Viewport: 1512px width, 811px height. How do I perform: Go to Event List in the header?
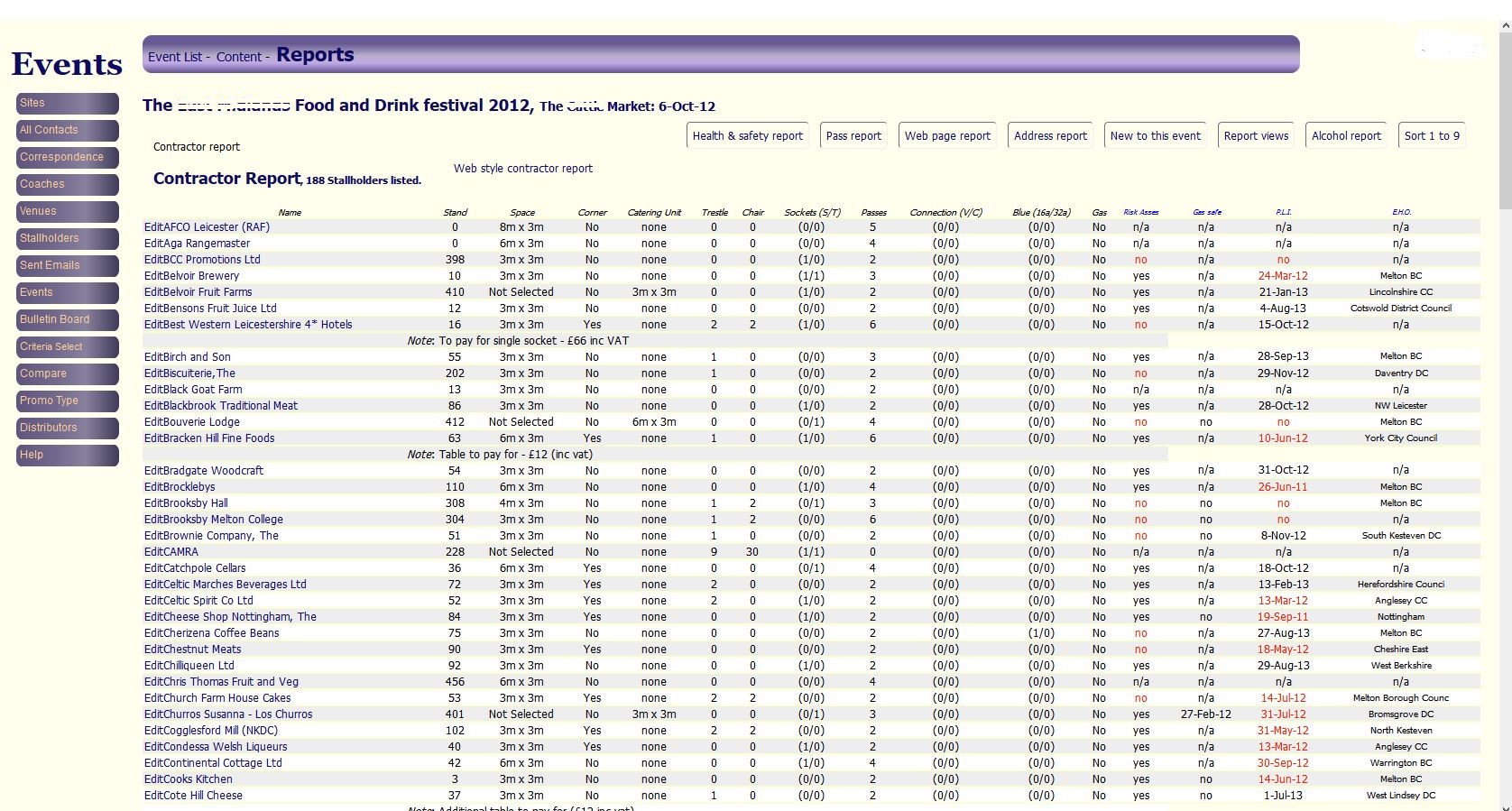(175, 57)
